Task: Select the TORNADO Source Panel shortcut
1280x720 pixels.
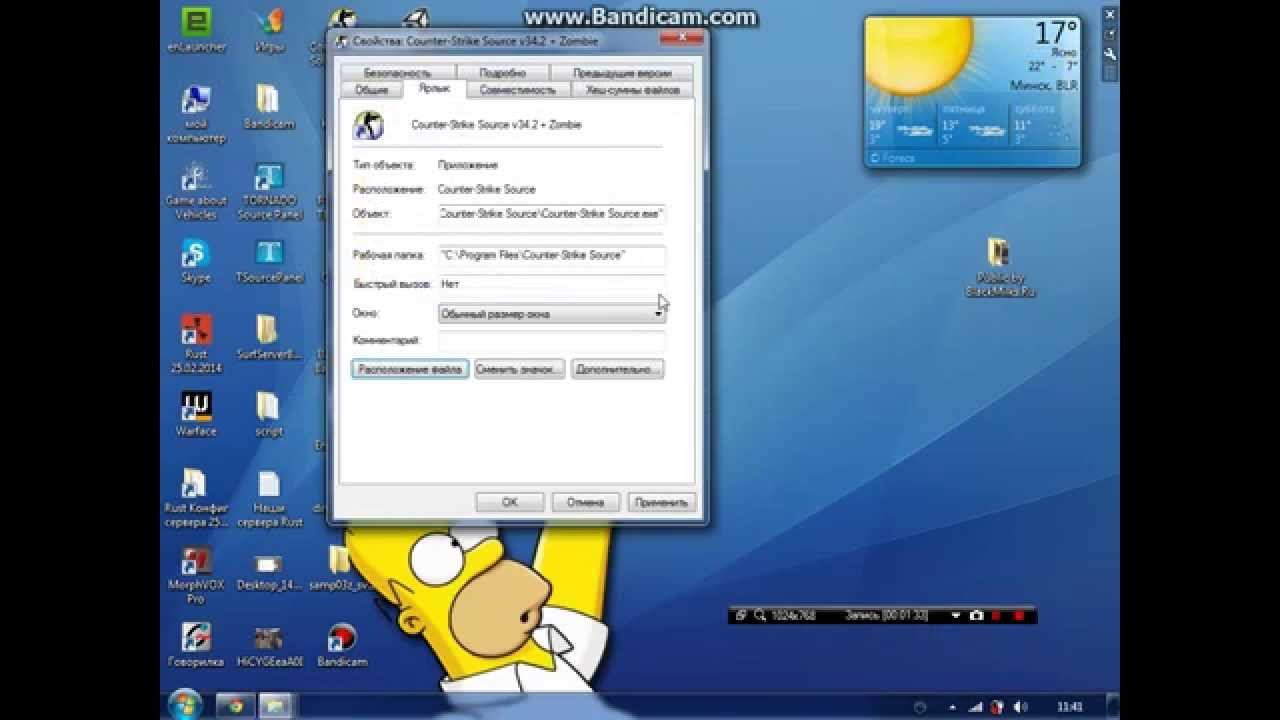Action: tap(269, 191)
